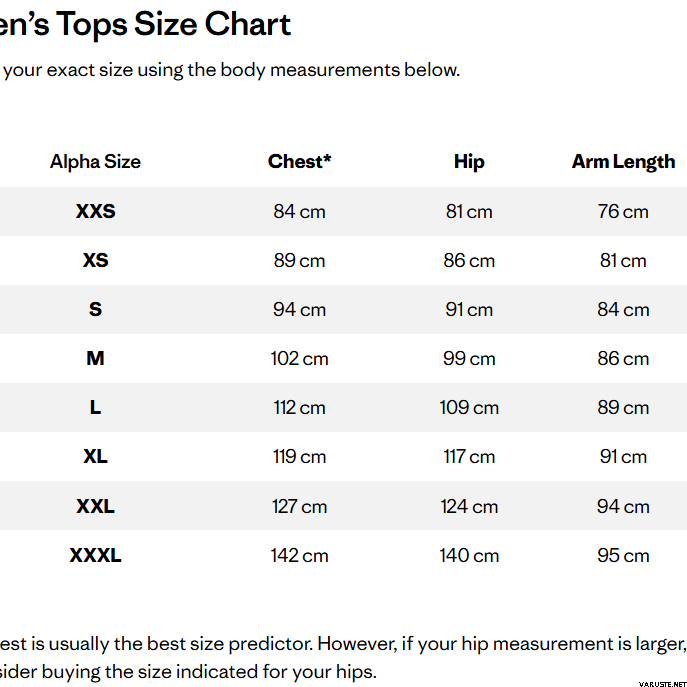Select the L size row label
Screen dimensions: 687x687
(96, 407)
